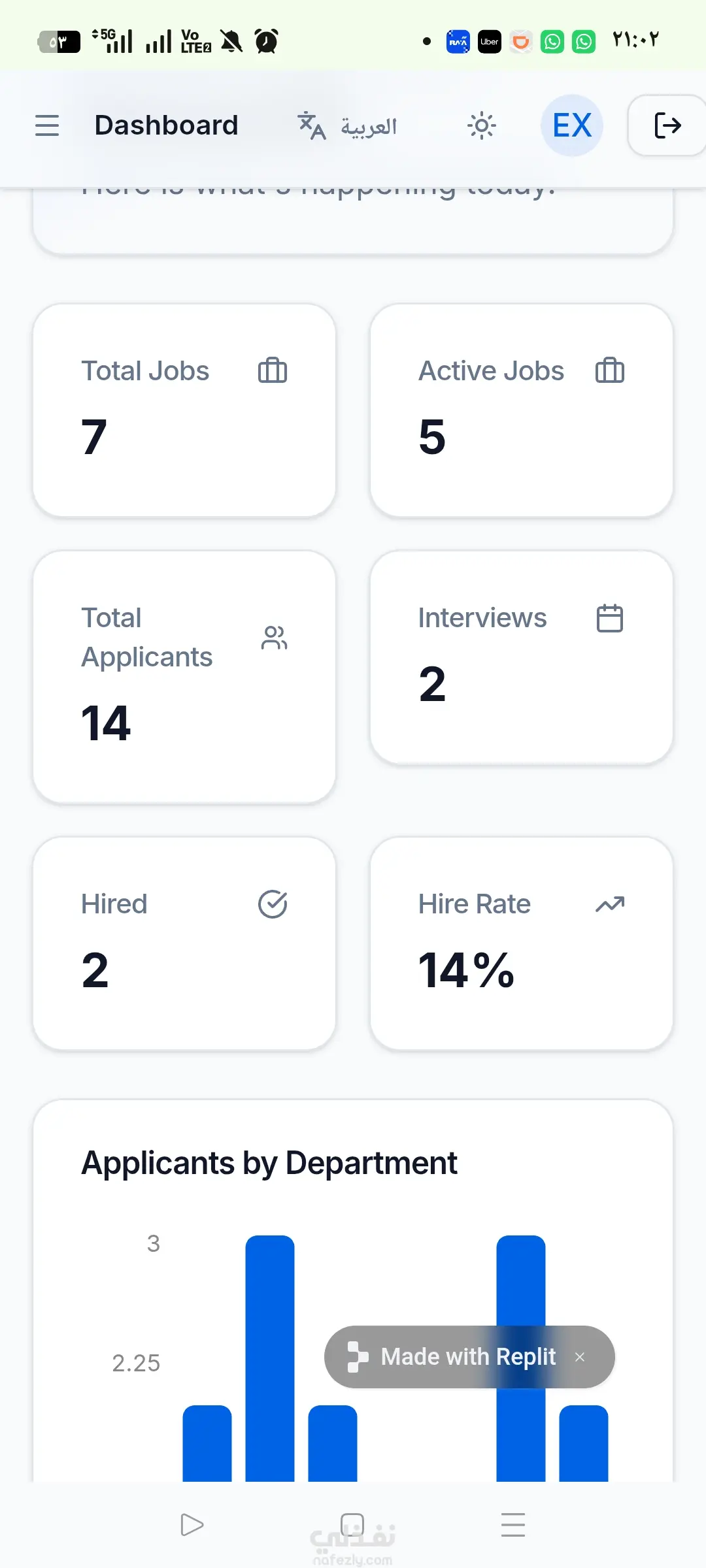This screenshot has height=1568, width=706.
Task: Tap the Android recents menu button
Action: pyautogui.click(x=513, y=1525)
